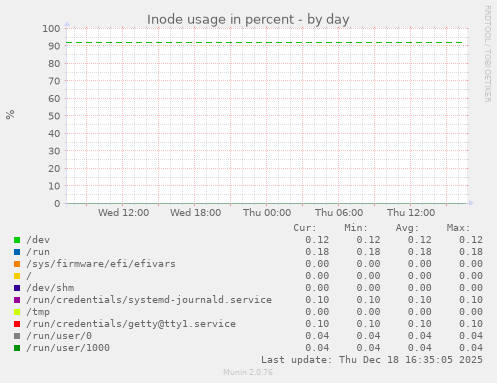Click the Wed 12:00 axis label
The width and height of the screenshot is (497, 383).
tap(123, 213)
